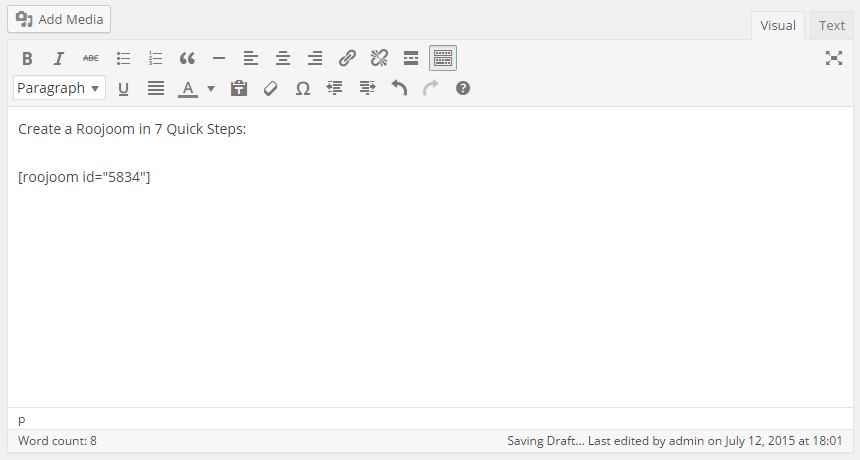This screenshot has width=860, height=460.
Task: Align text left
Action: pyautogui.click(x=251, y=58)
